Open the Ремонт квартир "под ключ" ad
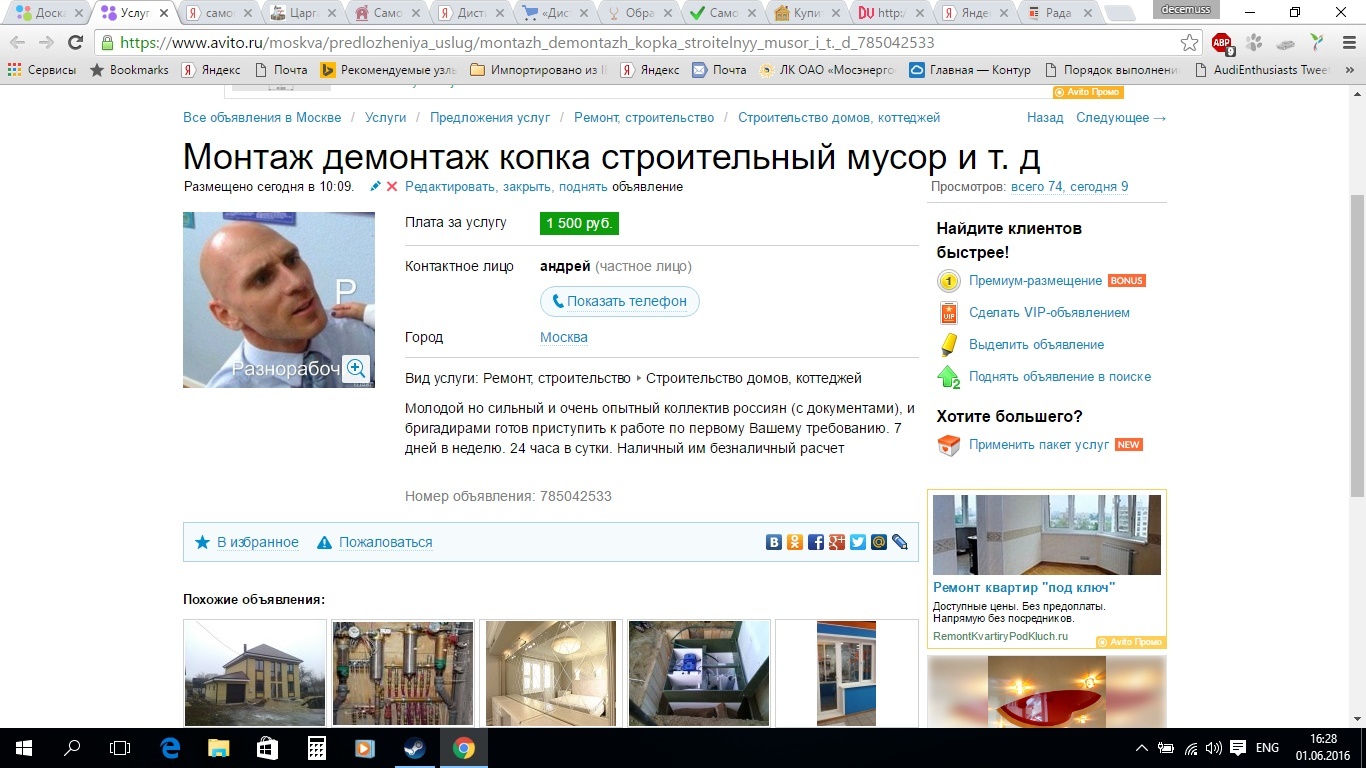The height and width of the screenshot is (768, 1366). [1024, 588]
